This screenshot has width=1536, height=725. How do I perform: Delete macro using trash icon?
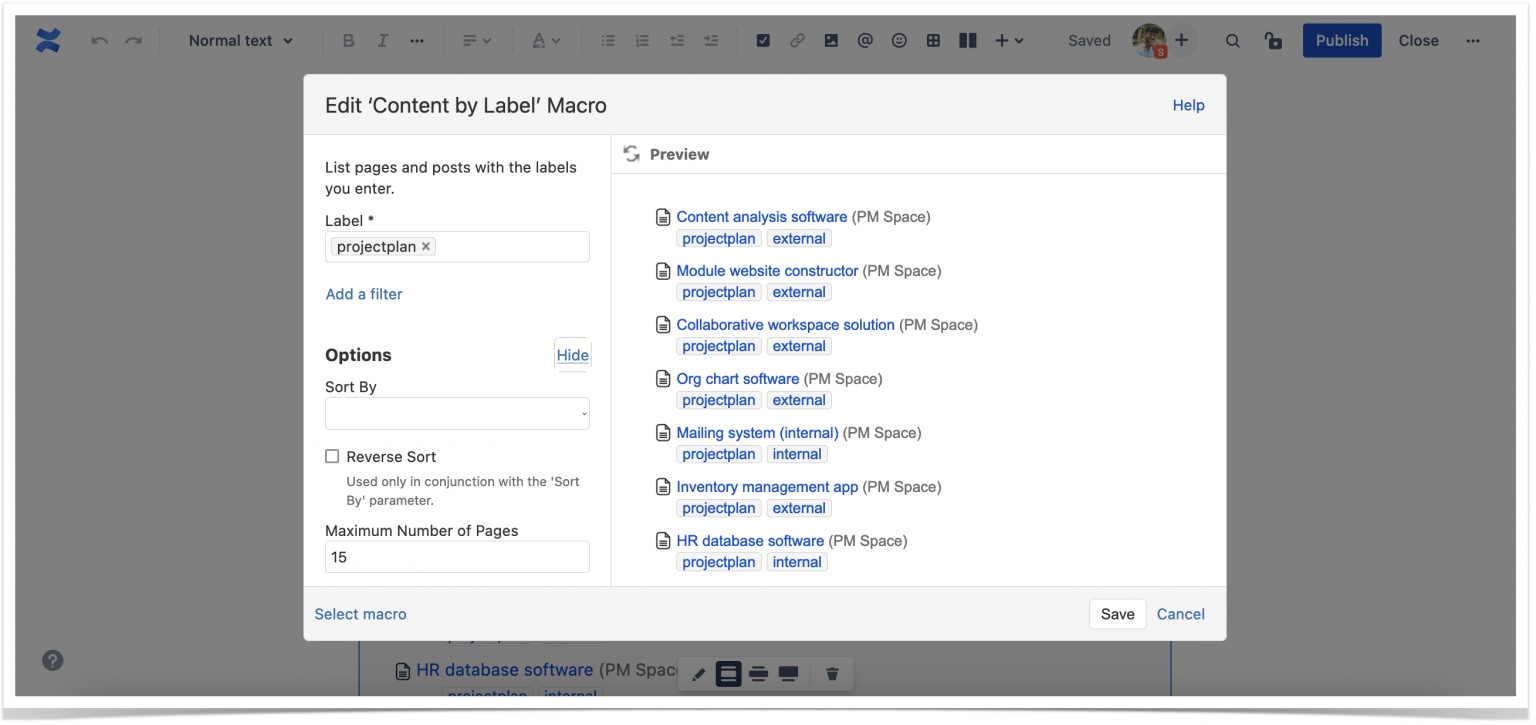click(x=832, y=674)
